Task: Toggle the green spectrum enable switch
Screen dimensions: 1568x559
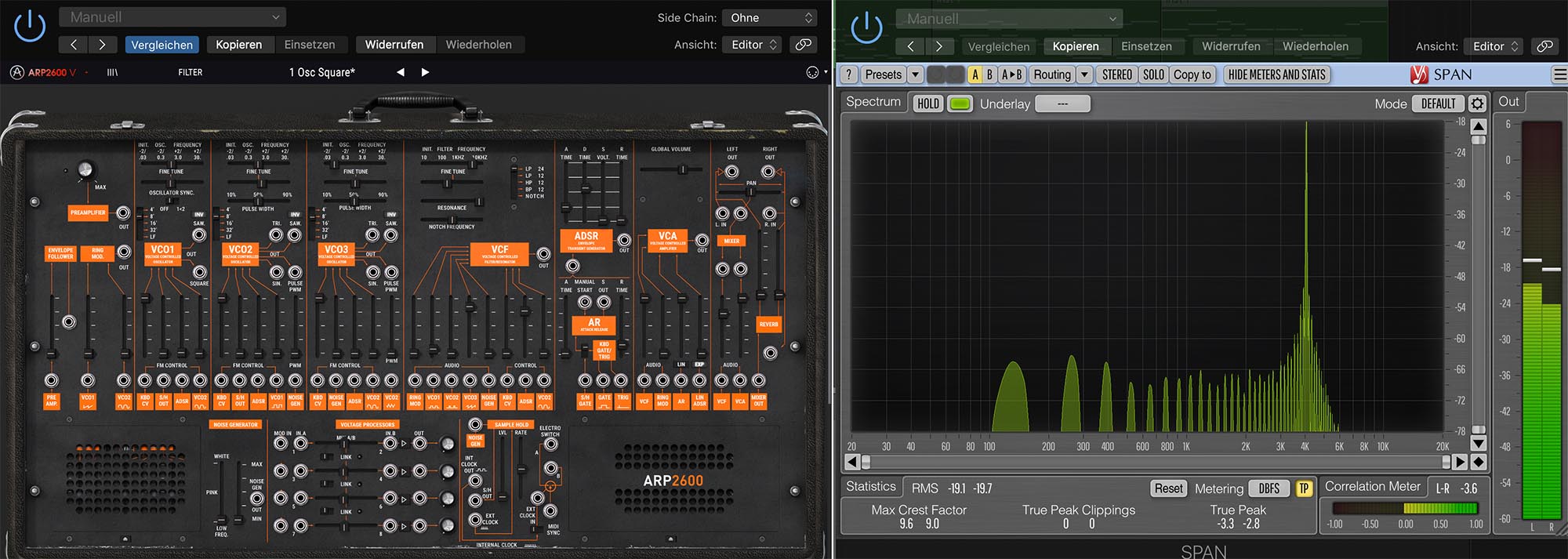Action: click(960, 103)
